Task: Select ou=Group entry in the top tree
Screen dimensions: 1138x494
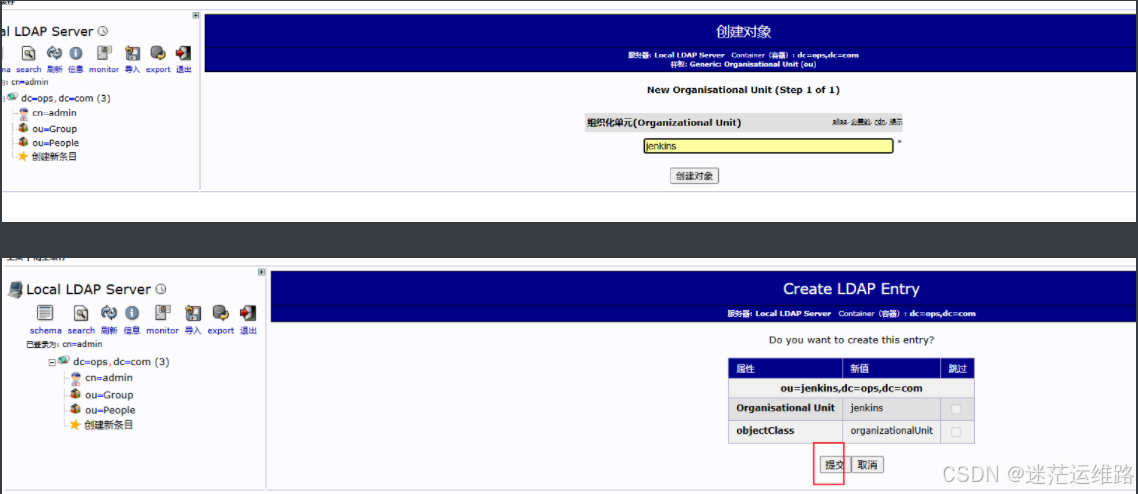Action: [x=54, y=129]
